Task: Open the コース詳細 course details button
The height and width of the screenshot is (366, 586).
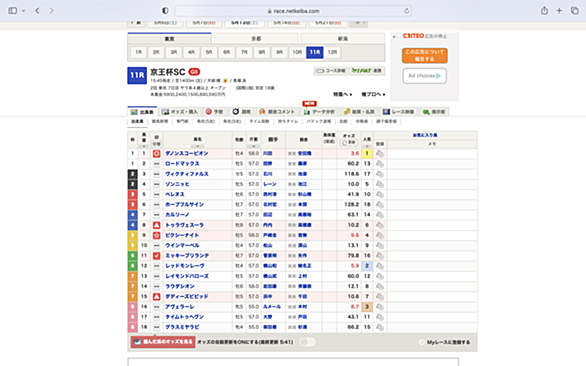Action: click(331, 71)
